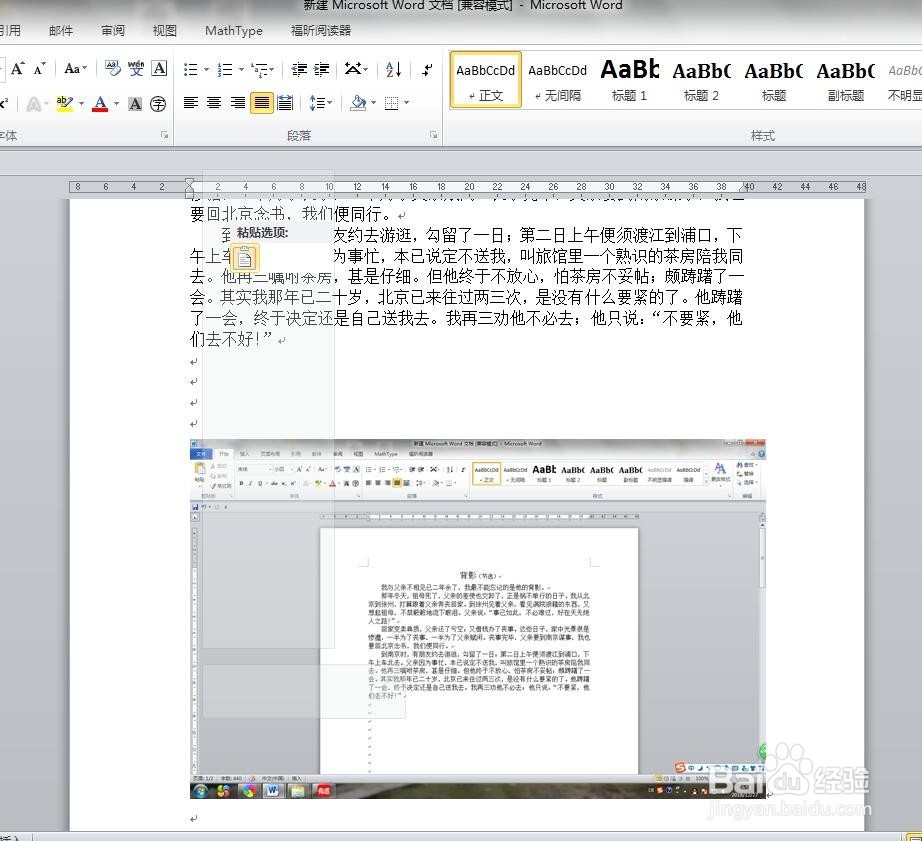
Task: Open the 视图 ribbon tab
Action: click(165, 31)
